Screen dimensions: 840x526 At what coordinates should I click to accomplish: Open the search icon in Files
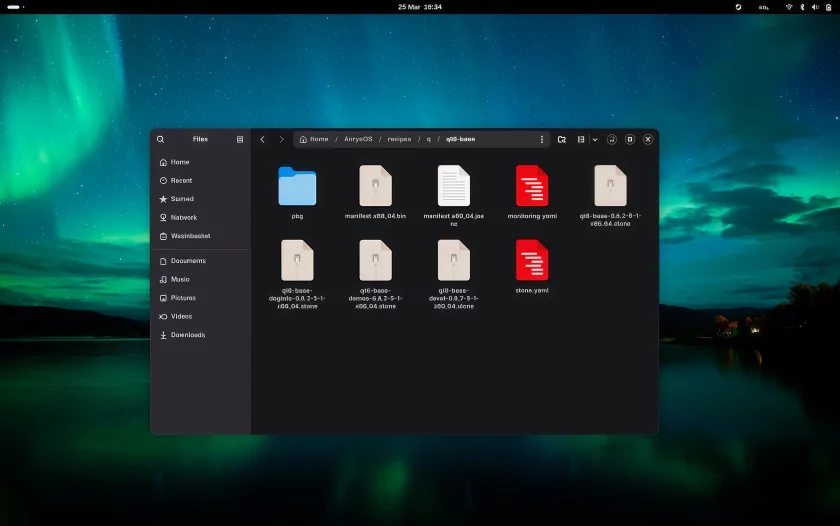click(160, 139)
